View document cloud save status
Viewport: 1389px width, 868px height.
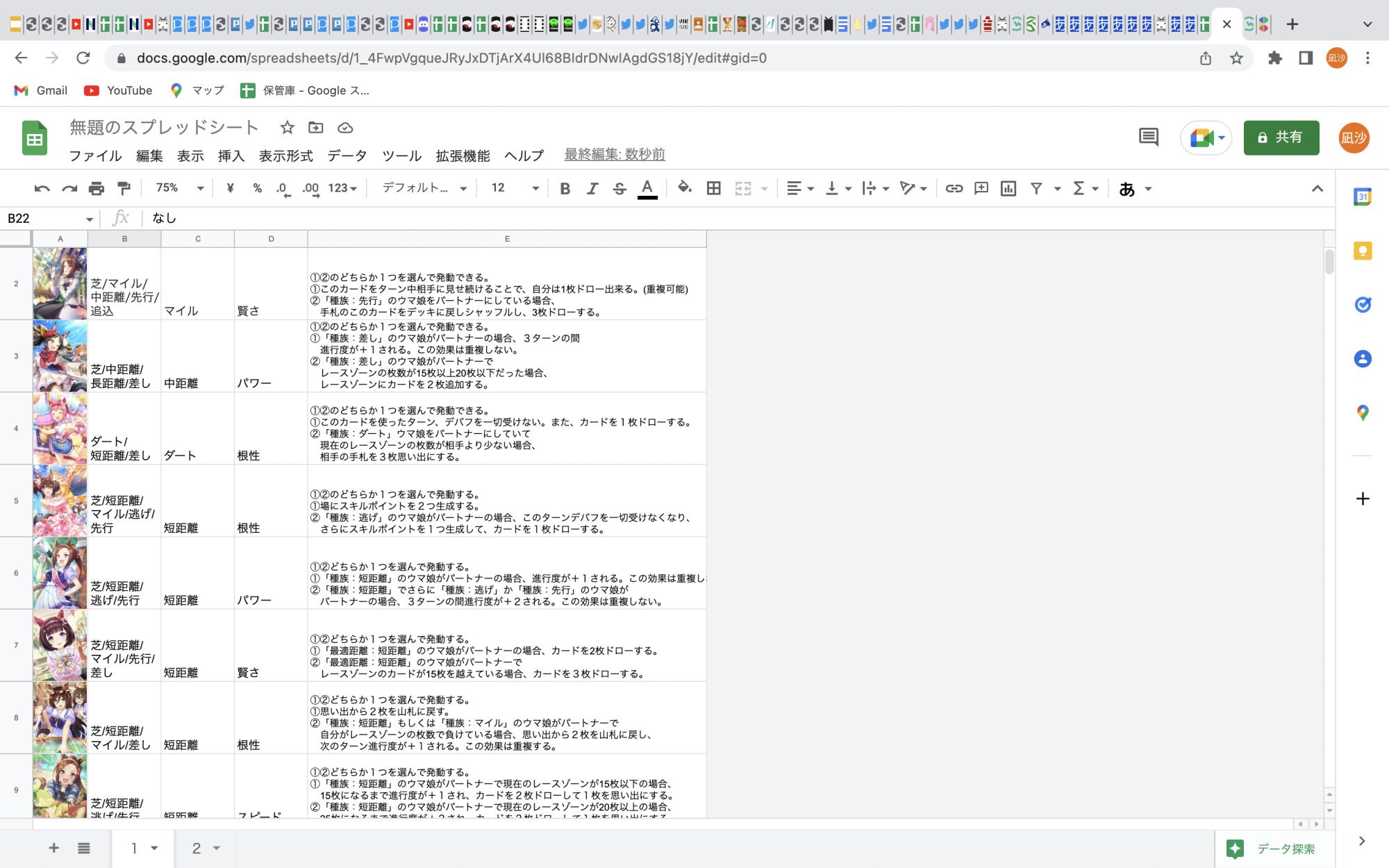(x=345, y=127)
